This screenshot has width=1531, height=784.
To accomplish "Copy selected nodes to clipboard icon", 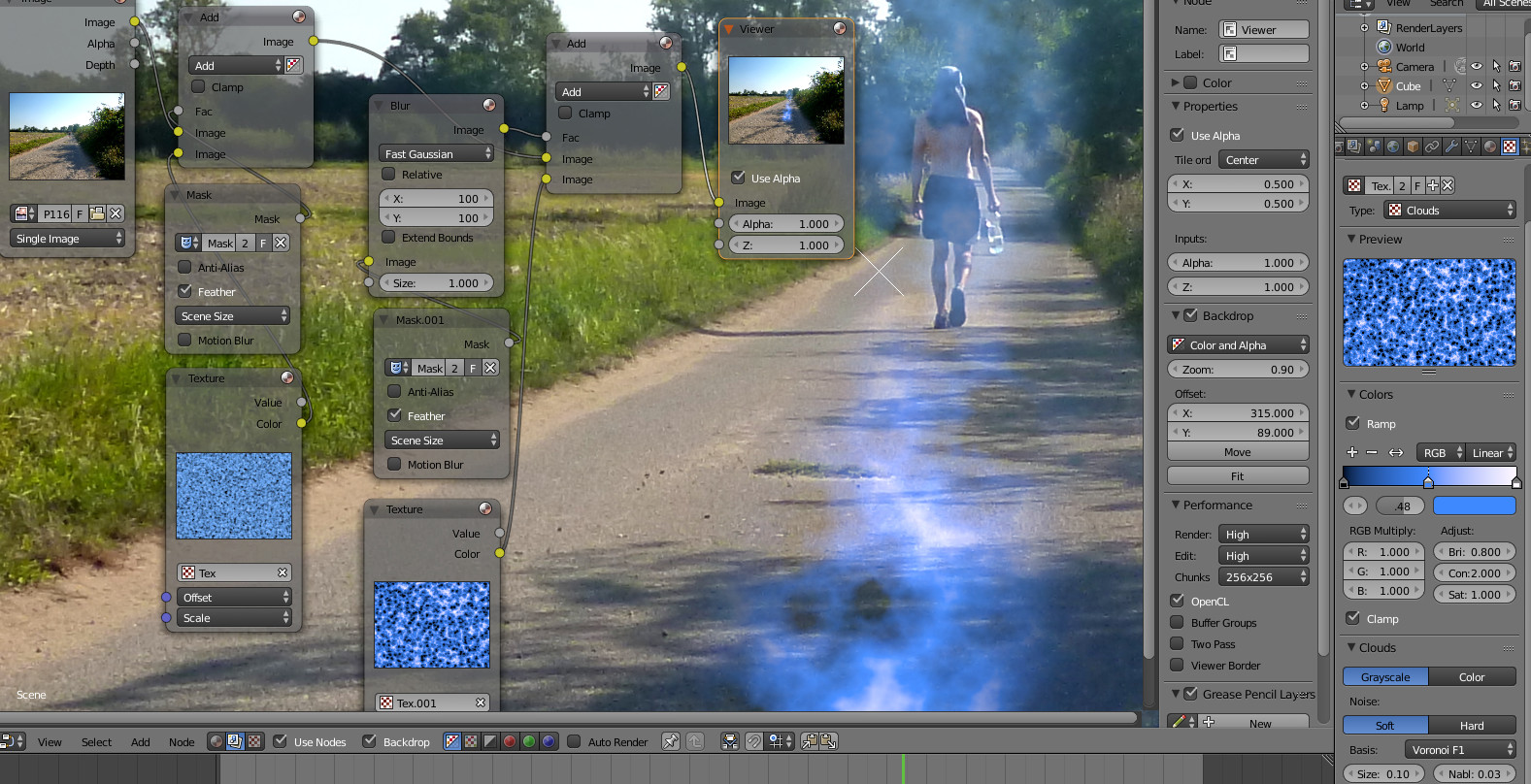I will point(809,741).
